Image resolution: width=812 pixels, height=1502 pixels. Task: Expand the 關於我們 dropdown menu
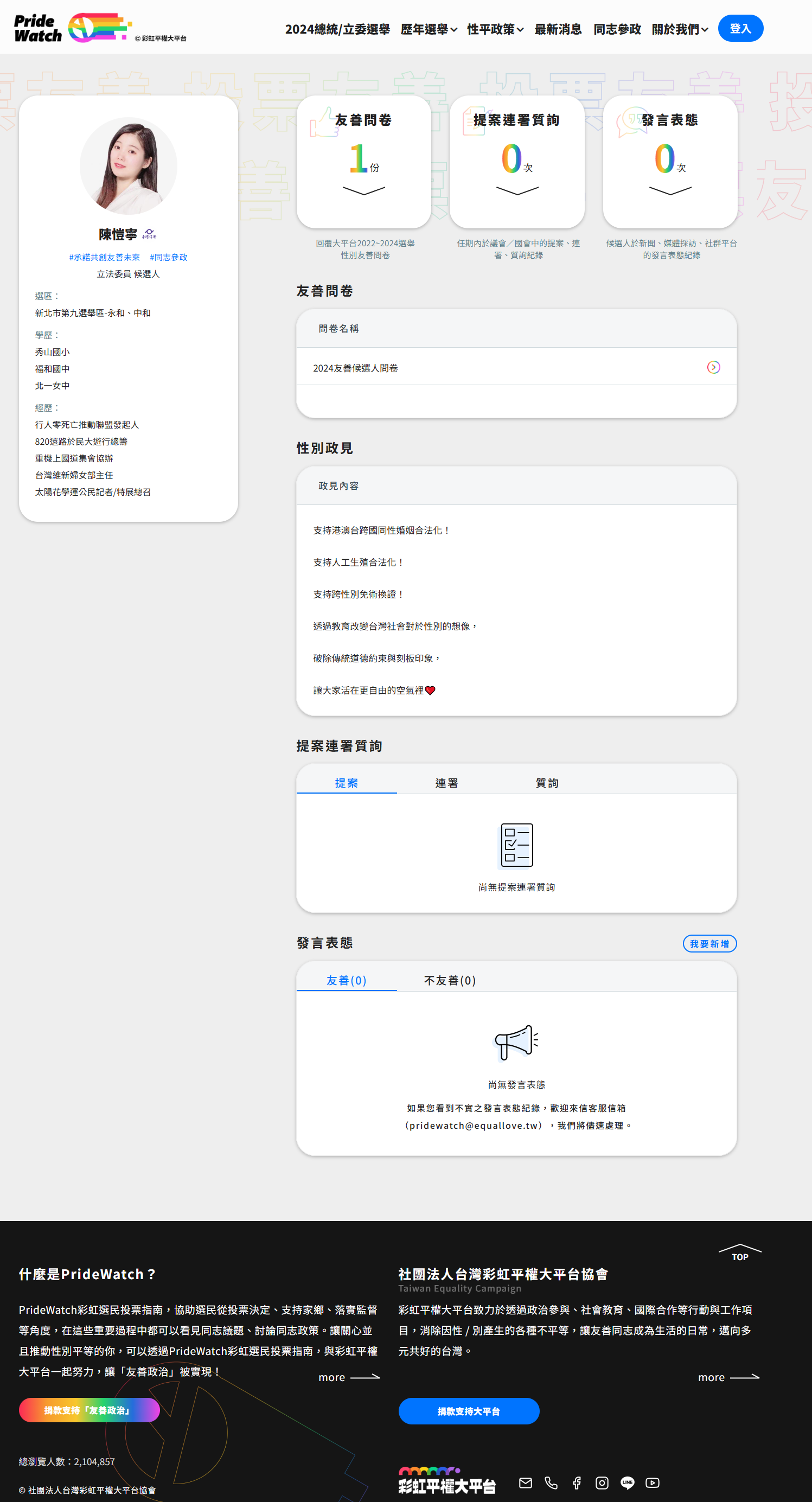point(680,29)
